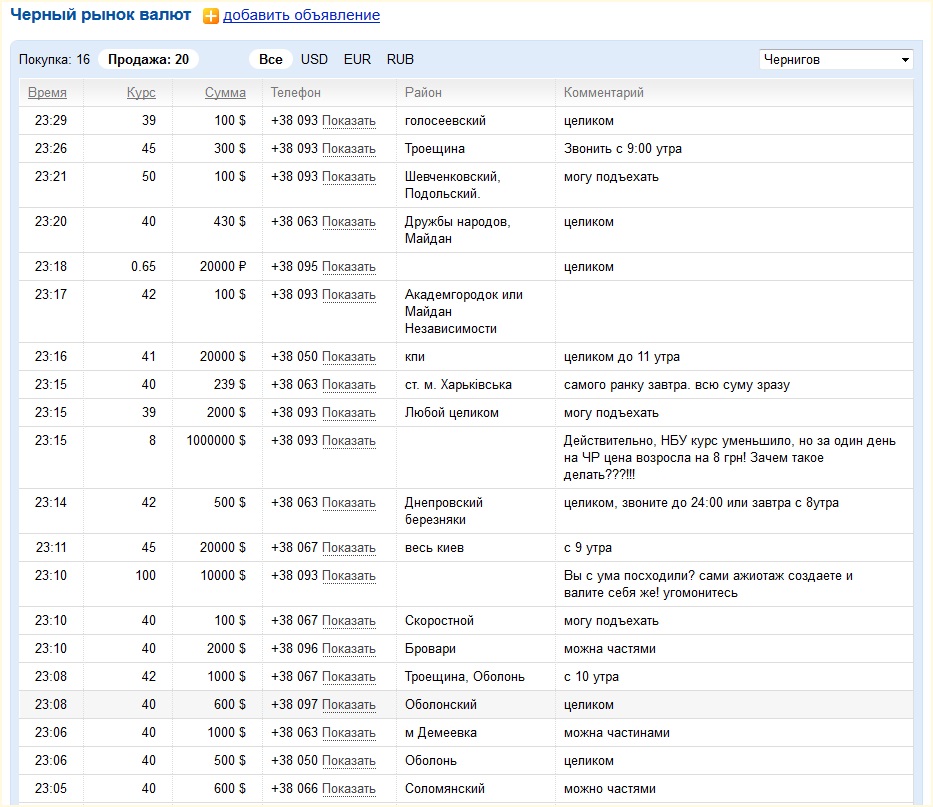Open the 'добавить объявление' link
The width and height of the screenshot is (933, 807).
301,16
